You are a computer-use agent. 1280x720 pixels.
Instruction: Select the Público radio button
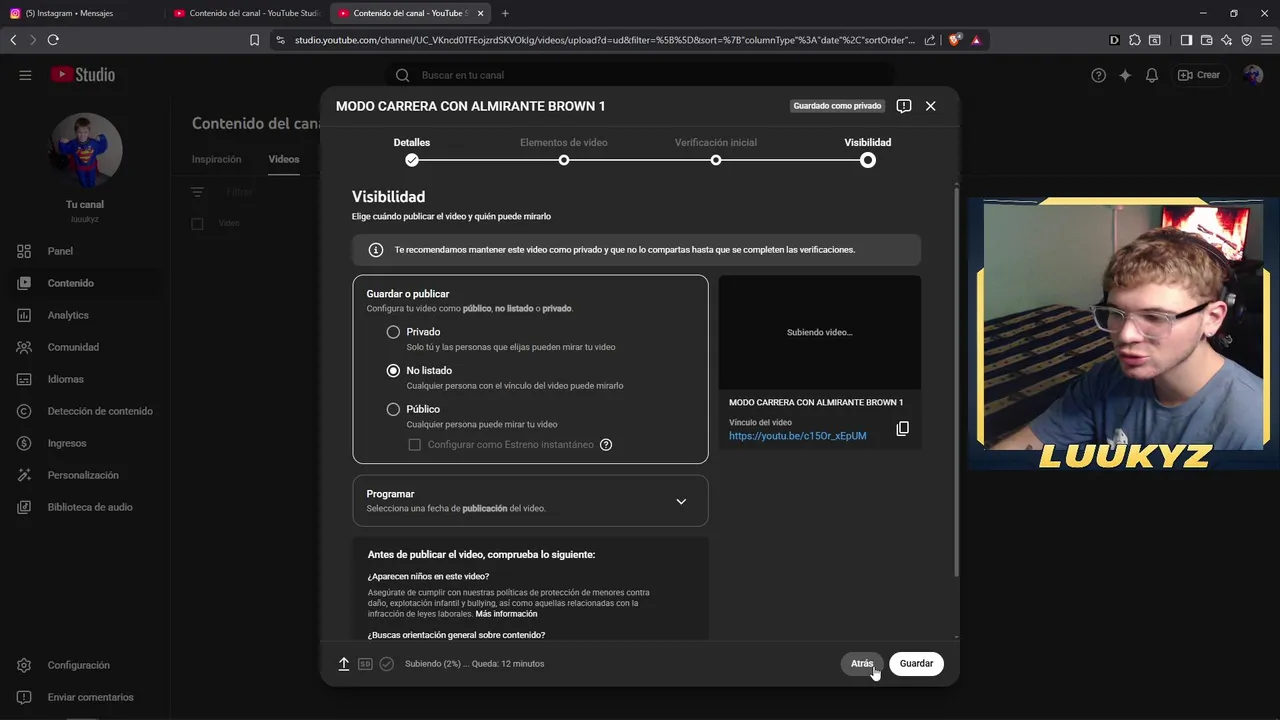pyautogui.click(x=393, y=409)
